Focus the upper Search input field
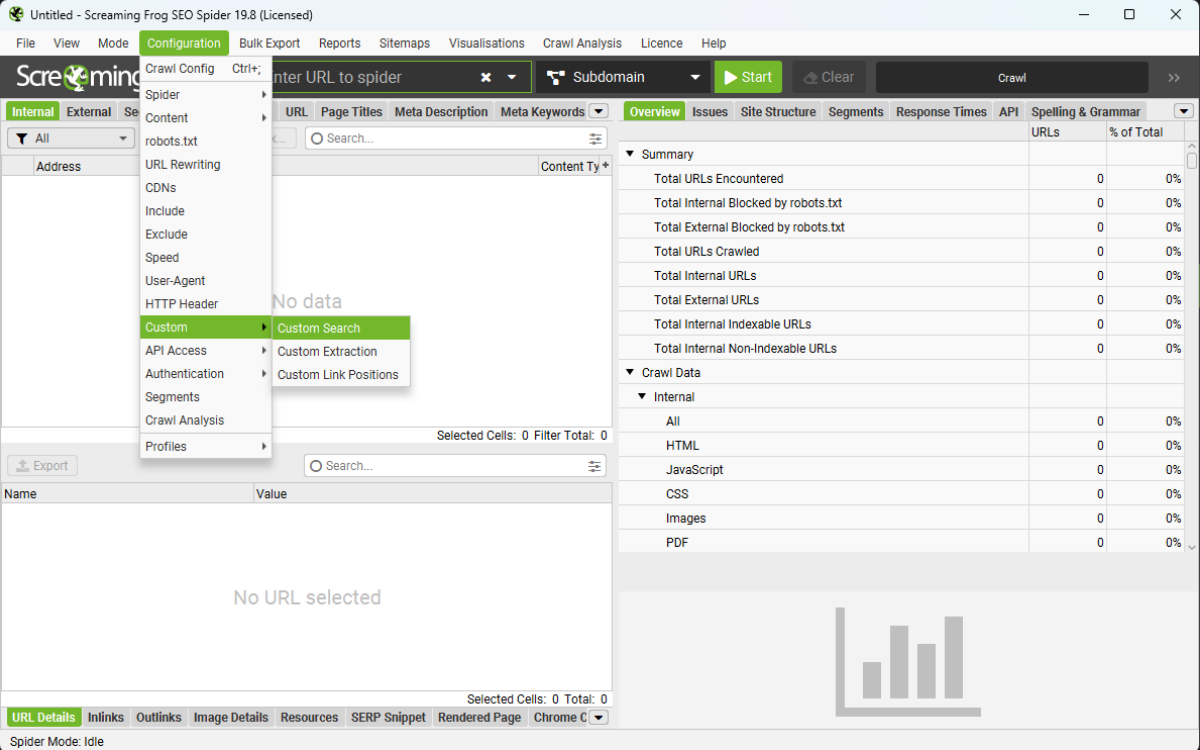 point(450,139)
